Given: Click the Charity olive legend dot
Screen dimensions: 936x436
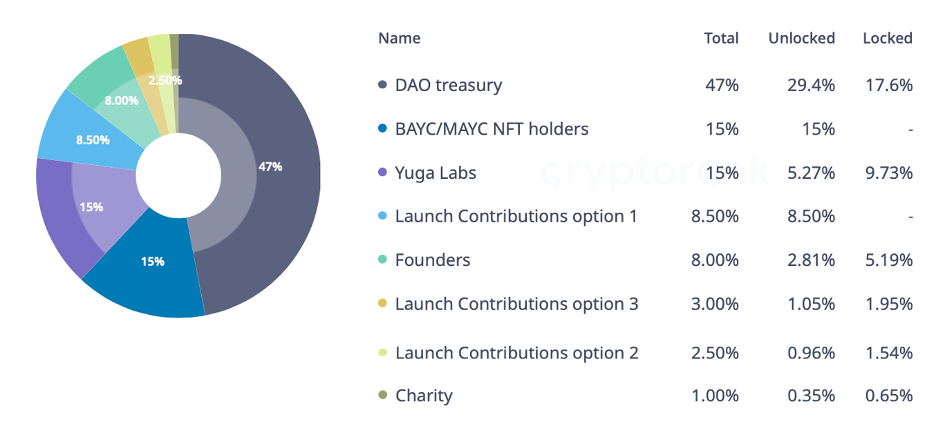Looking at the screenshot, I should coord(382,396).
